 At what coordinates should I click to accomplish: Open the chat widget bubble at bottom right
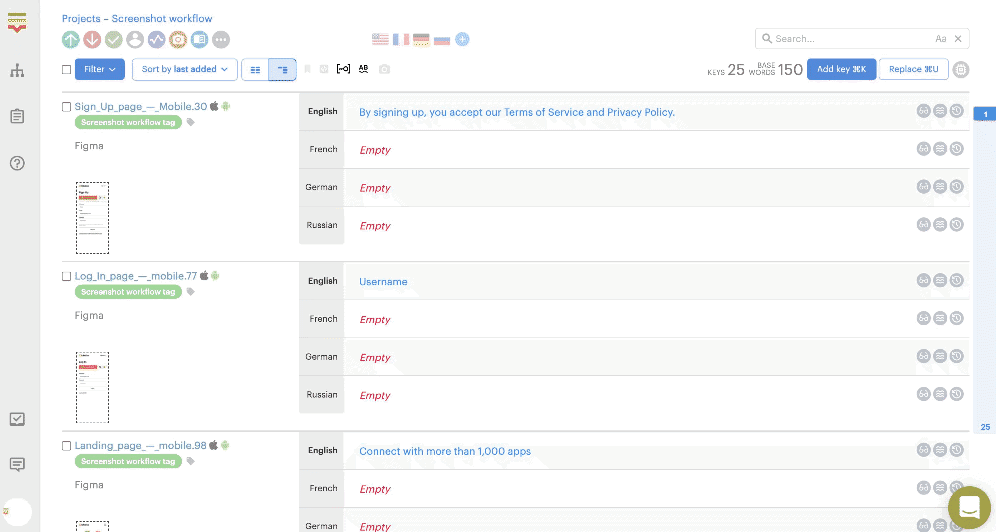(x=969, y=508)
